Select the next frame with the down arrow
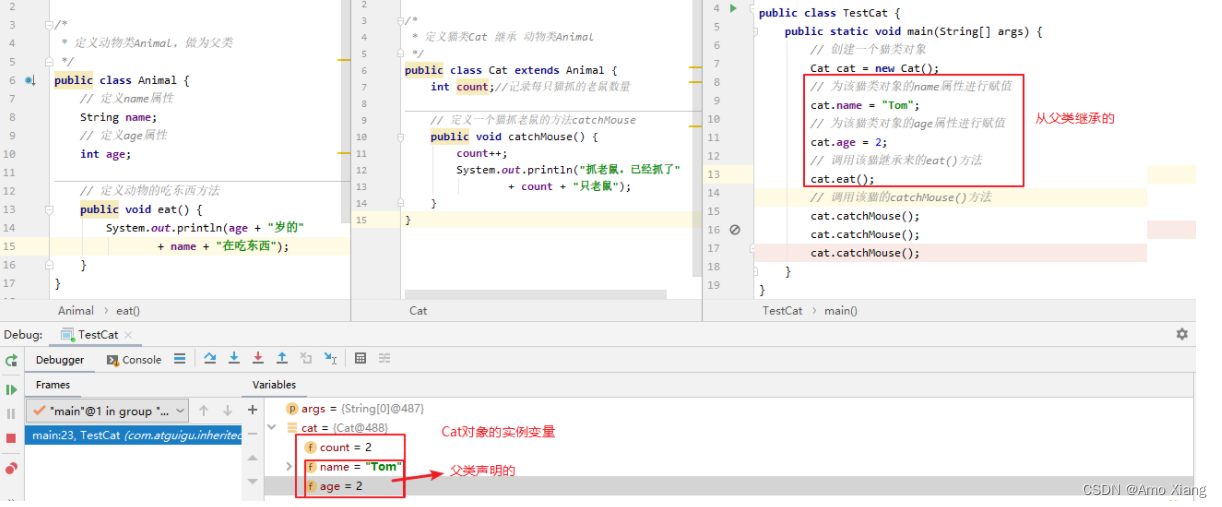The image size is (1222, 507). click(x=227, y=411)
